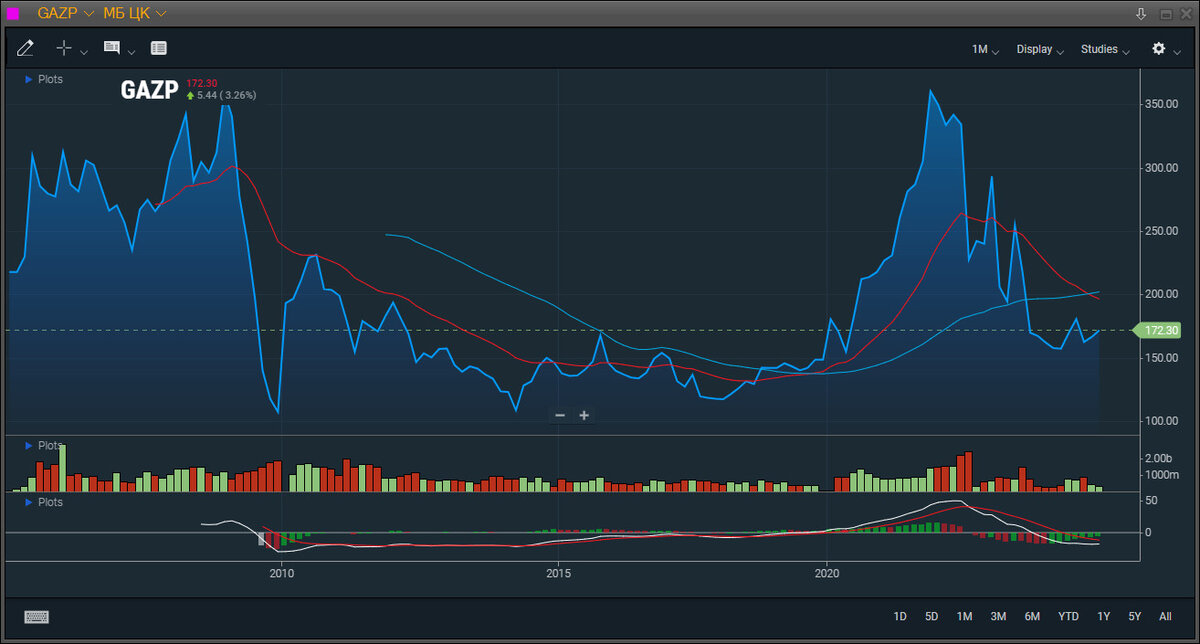This screenshot has height=644, width=1200.
Task: Open the GAZP ticker dropdown
Action: coord(66,14)
